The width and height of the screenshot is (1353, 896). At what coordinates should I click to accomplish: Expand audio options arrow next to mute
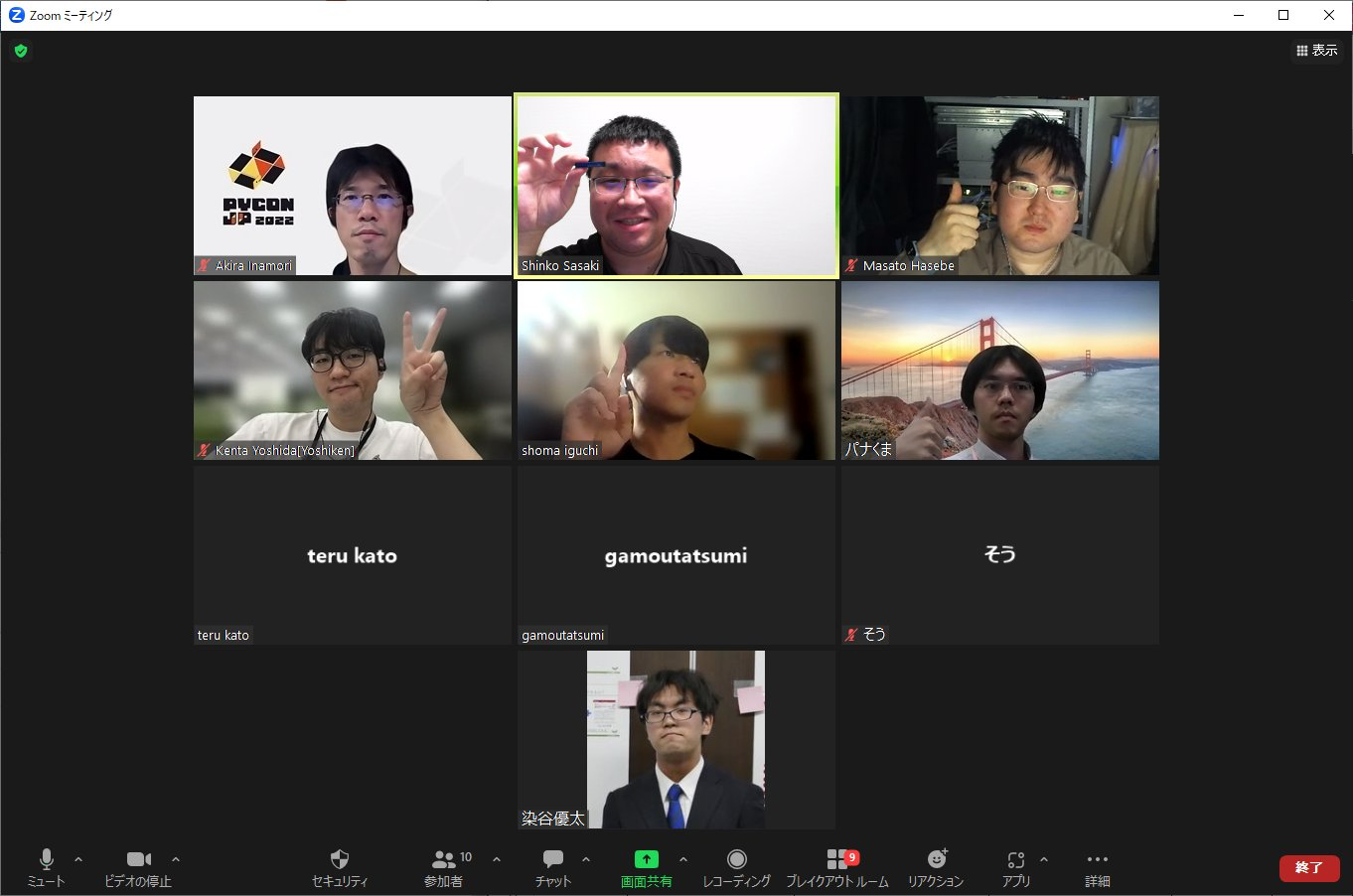[x=78, y=859]
